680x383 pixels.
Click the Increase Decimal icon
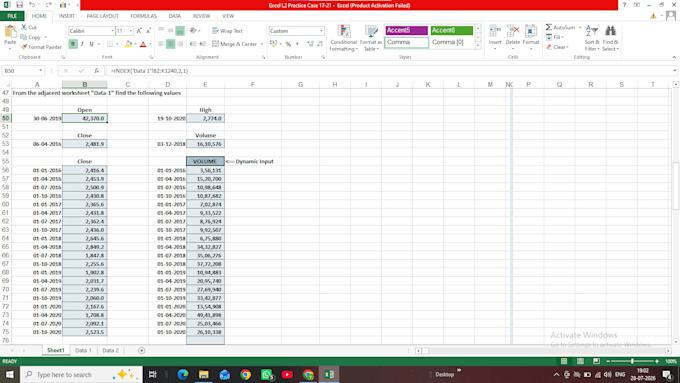click(310, 44)
